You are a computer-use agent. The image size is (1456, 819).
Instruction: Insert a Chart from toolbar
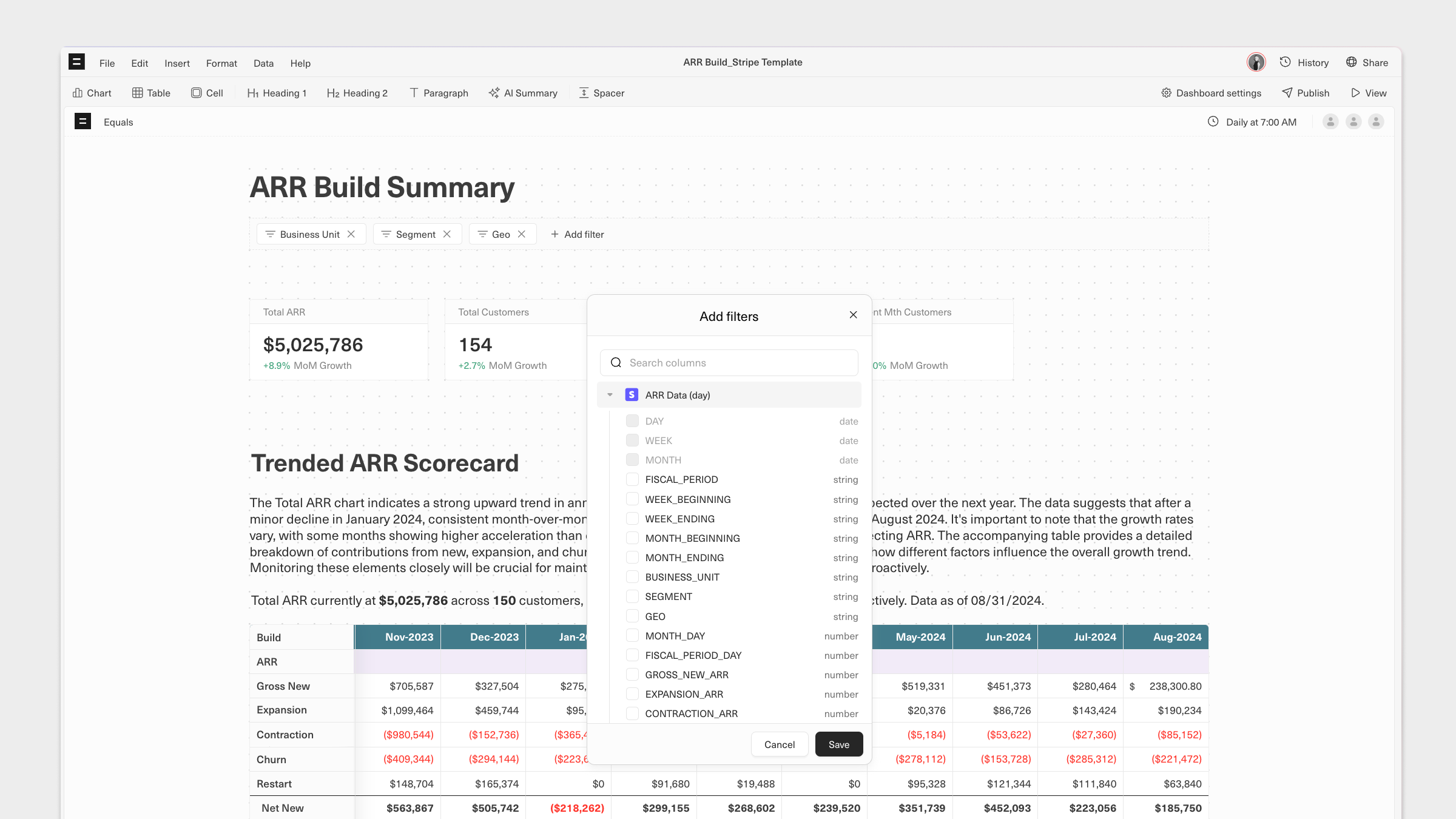pyautogui.click(x=92, y=93)
